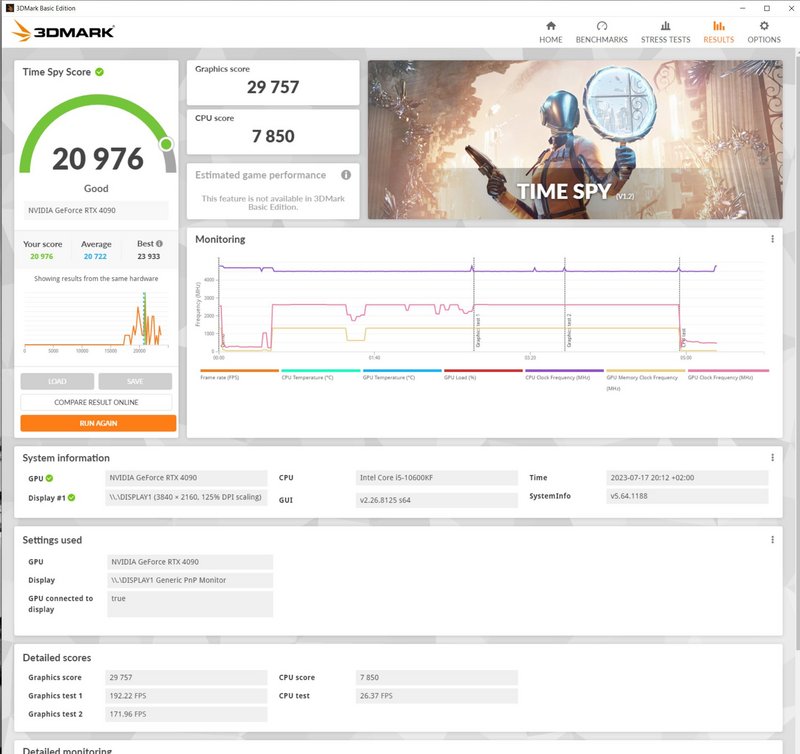Click the Display #1 green check icon
Viewport: 800px width, 754px height.
coord(71,498)
